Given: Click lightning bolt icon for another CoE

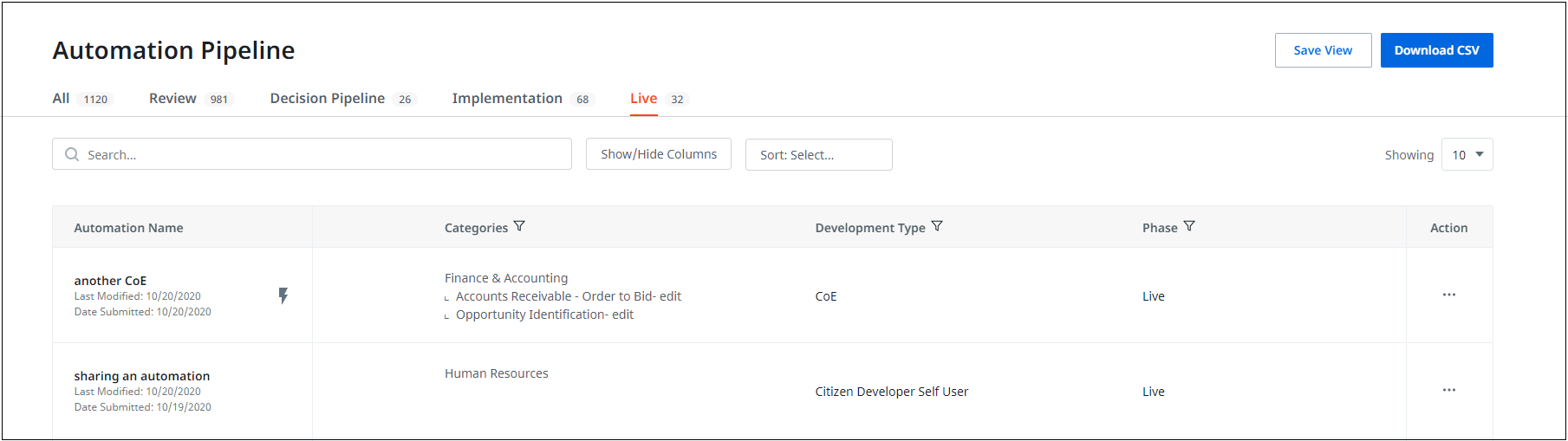Looking at the screenshot, I should click(283, 295).
